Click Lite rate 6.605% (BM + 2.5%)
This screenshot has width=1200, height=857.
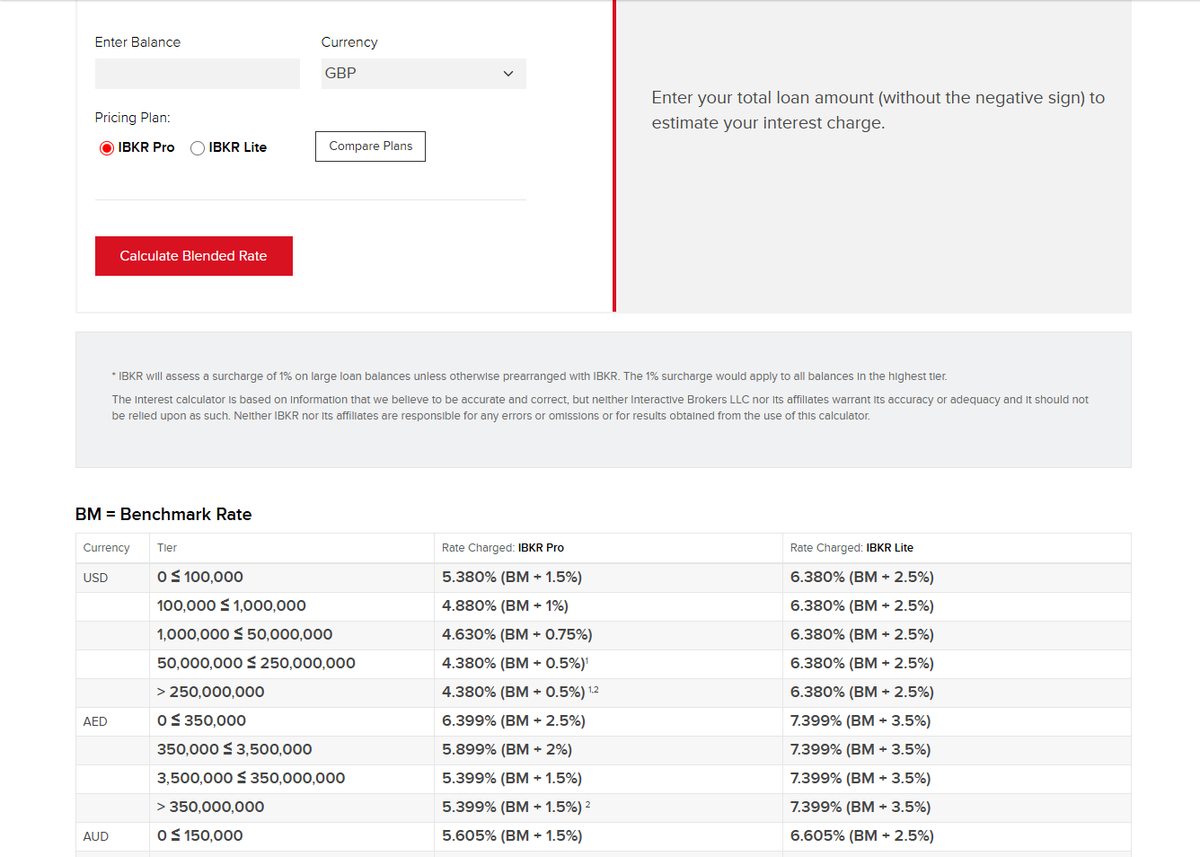click(x=862, y=836)
